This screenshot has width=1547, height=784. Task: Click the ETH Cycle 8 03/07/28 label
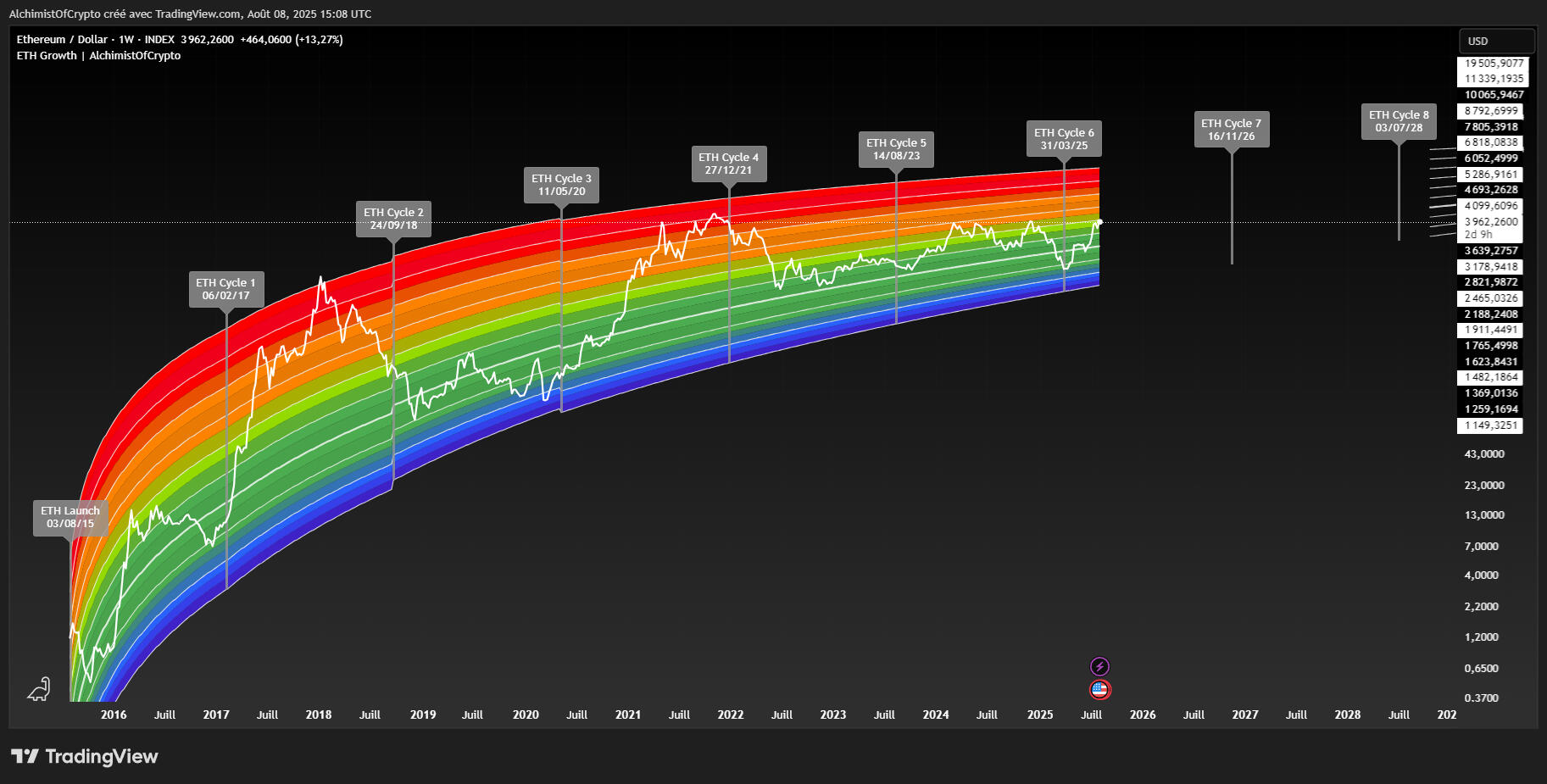click(1399, 121)
